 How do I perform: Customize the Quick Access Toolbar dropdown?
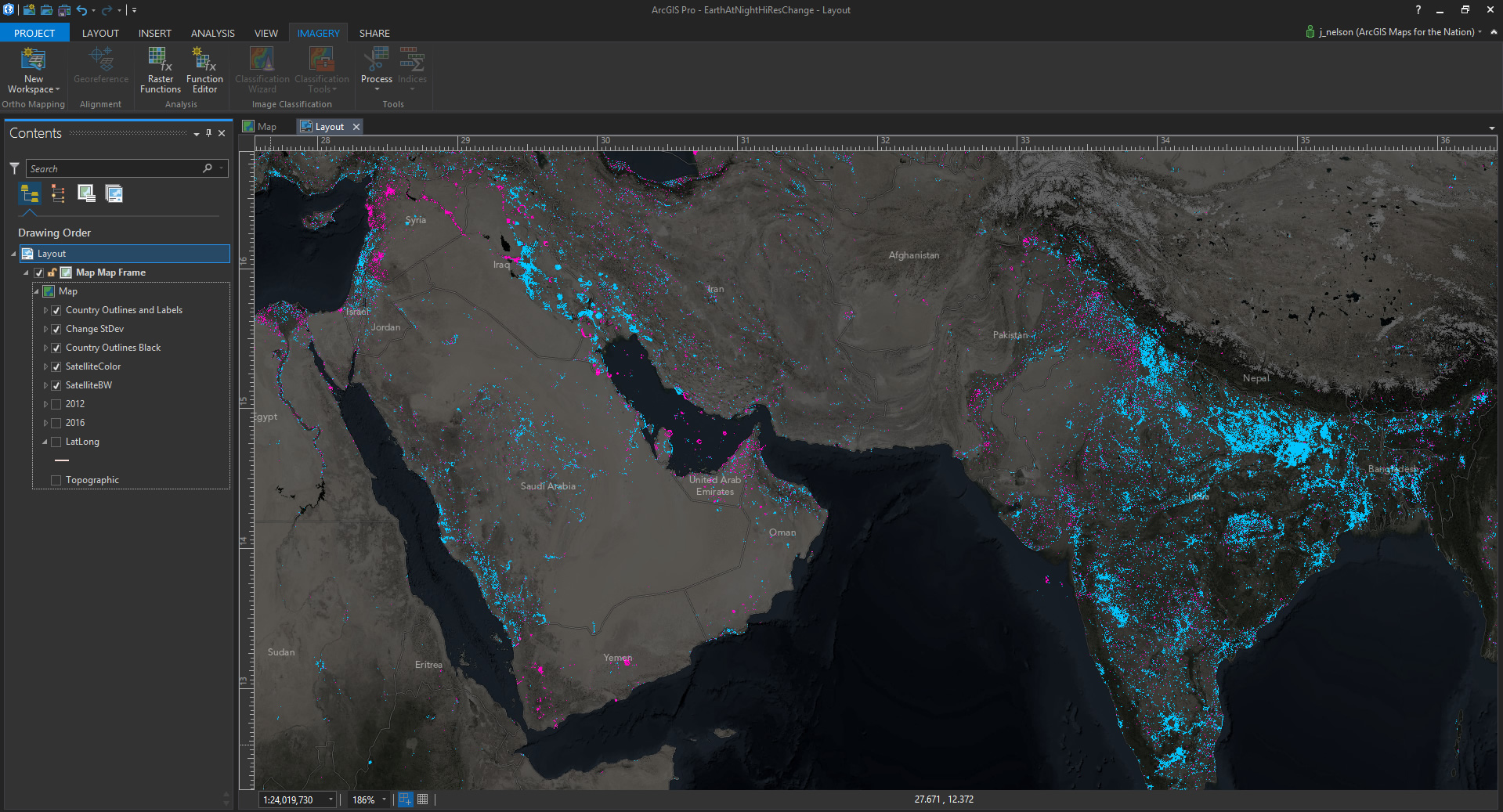[134, 10]
